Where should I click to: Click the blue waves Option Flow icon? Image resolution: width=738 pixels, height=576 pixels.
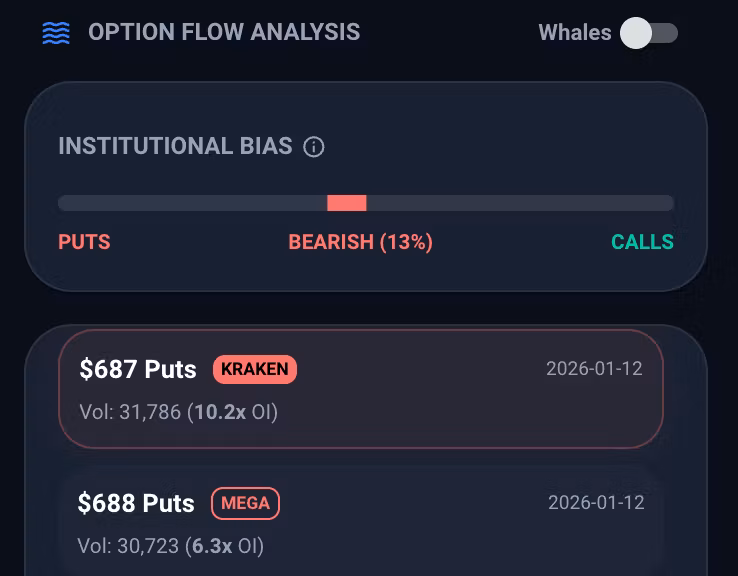(56, 33)
